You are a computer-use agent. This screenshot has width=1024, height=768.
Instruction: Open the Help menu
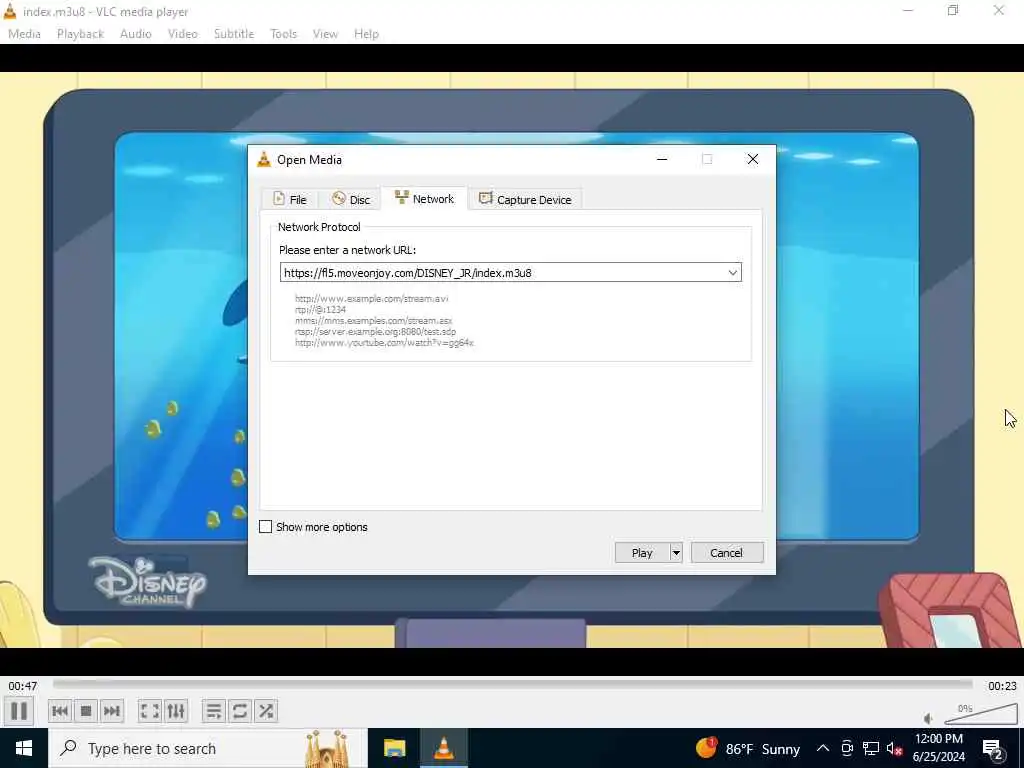[366, 34]
